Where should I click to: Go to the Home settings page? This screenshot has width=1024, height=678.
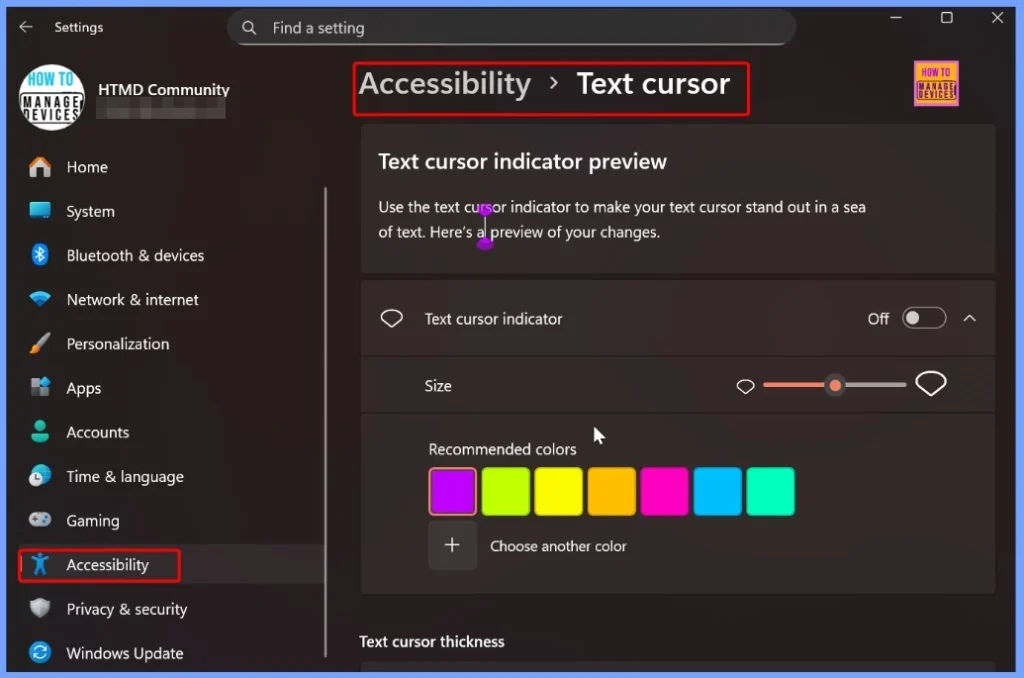(x=86, y=167)
